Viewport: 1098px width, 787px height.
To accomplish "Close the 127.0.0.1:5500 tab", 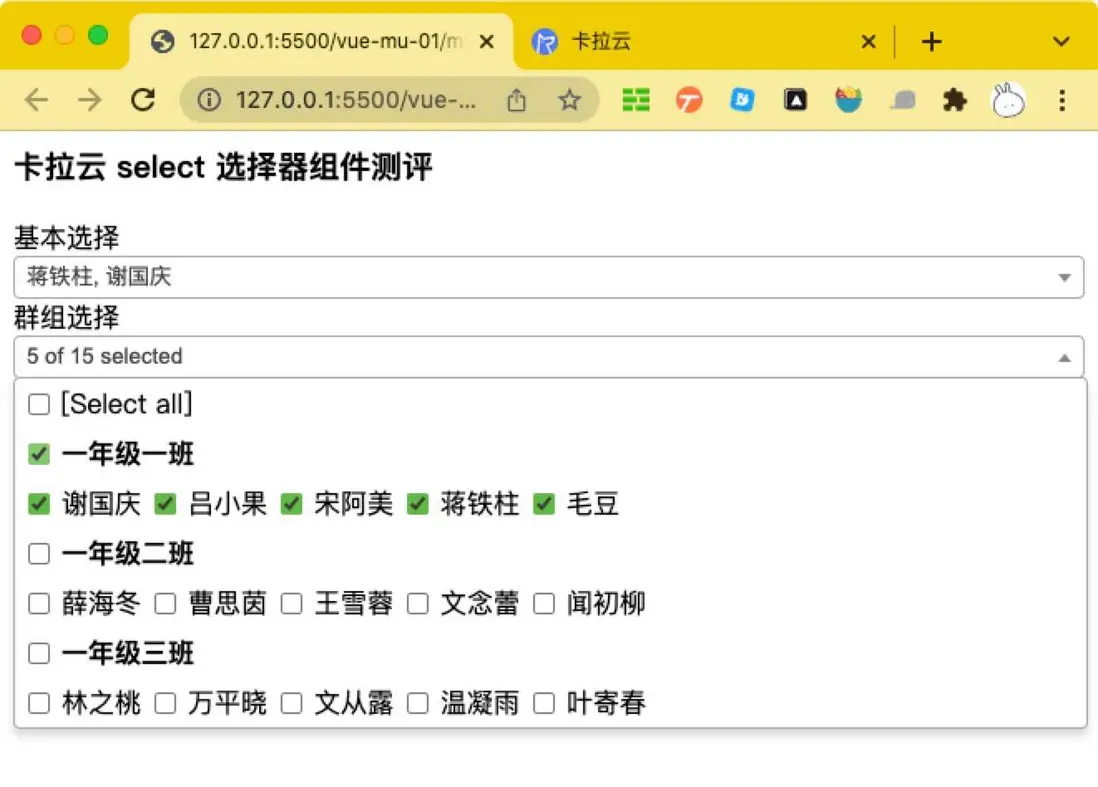I will tap(487, 41).
